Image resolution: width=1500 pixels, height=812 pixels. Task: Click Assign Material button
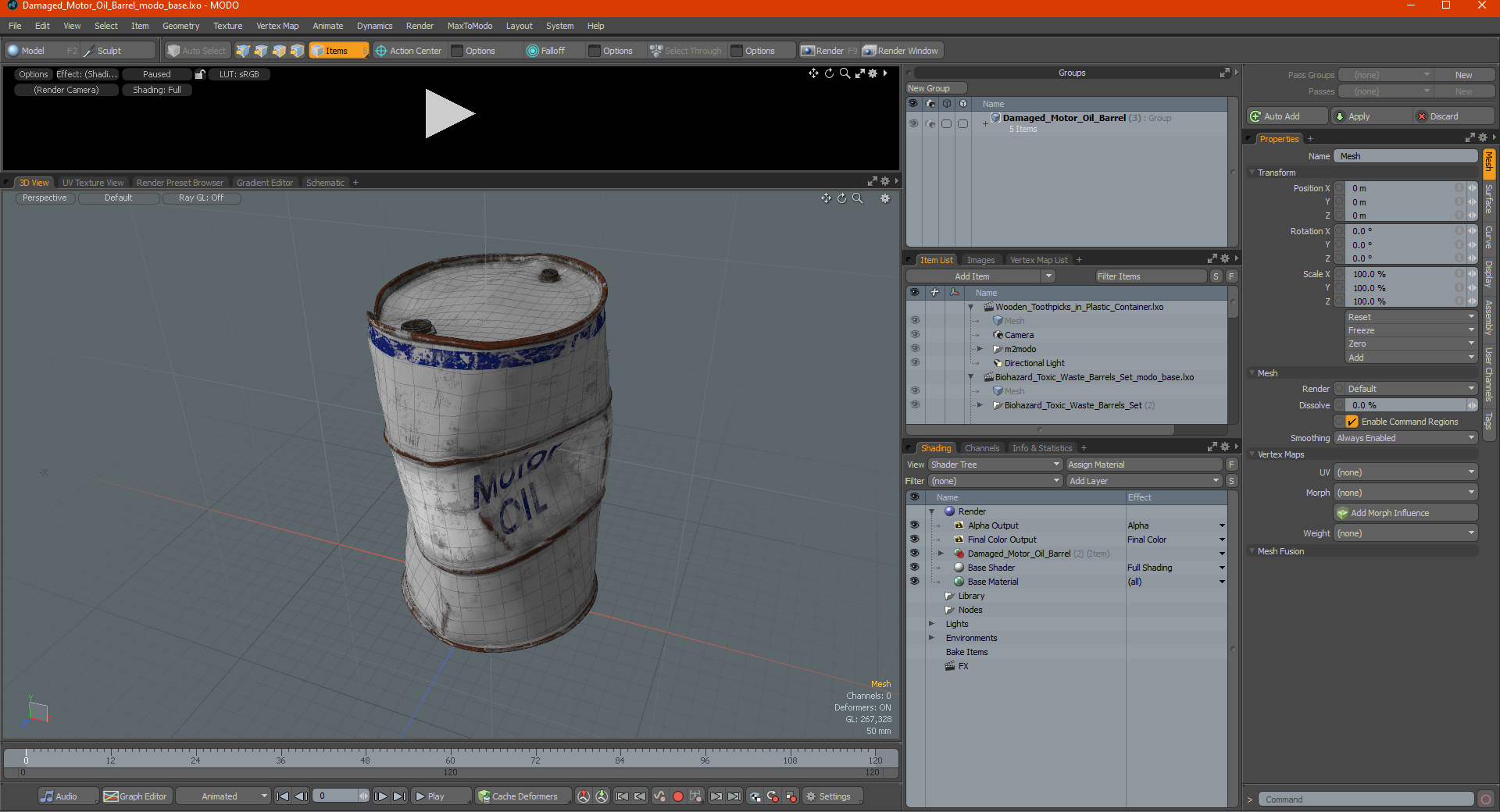click(1144, 465)
